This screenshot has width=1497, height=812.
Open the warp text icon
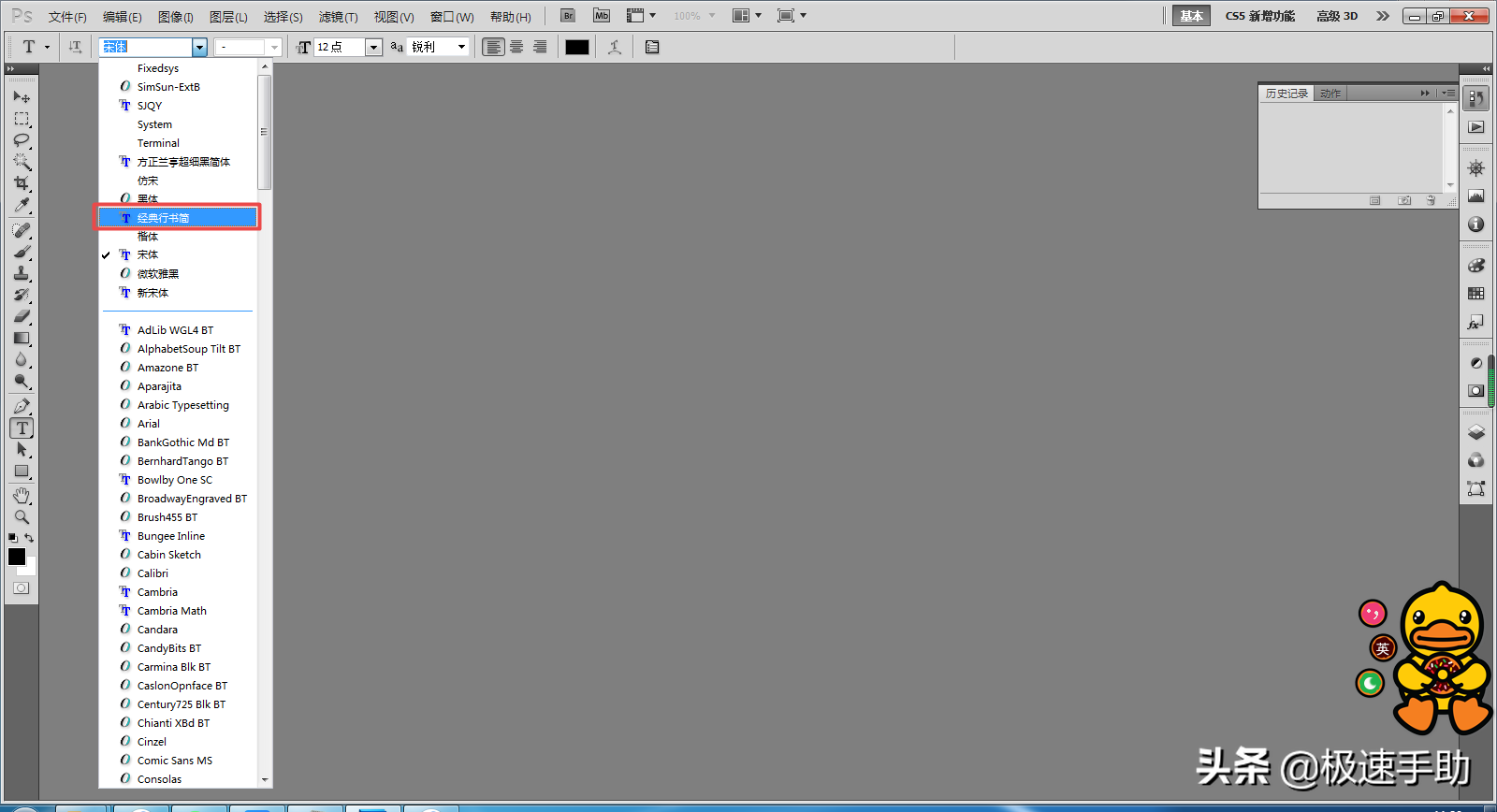coord(615,47)
